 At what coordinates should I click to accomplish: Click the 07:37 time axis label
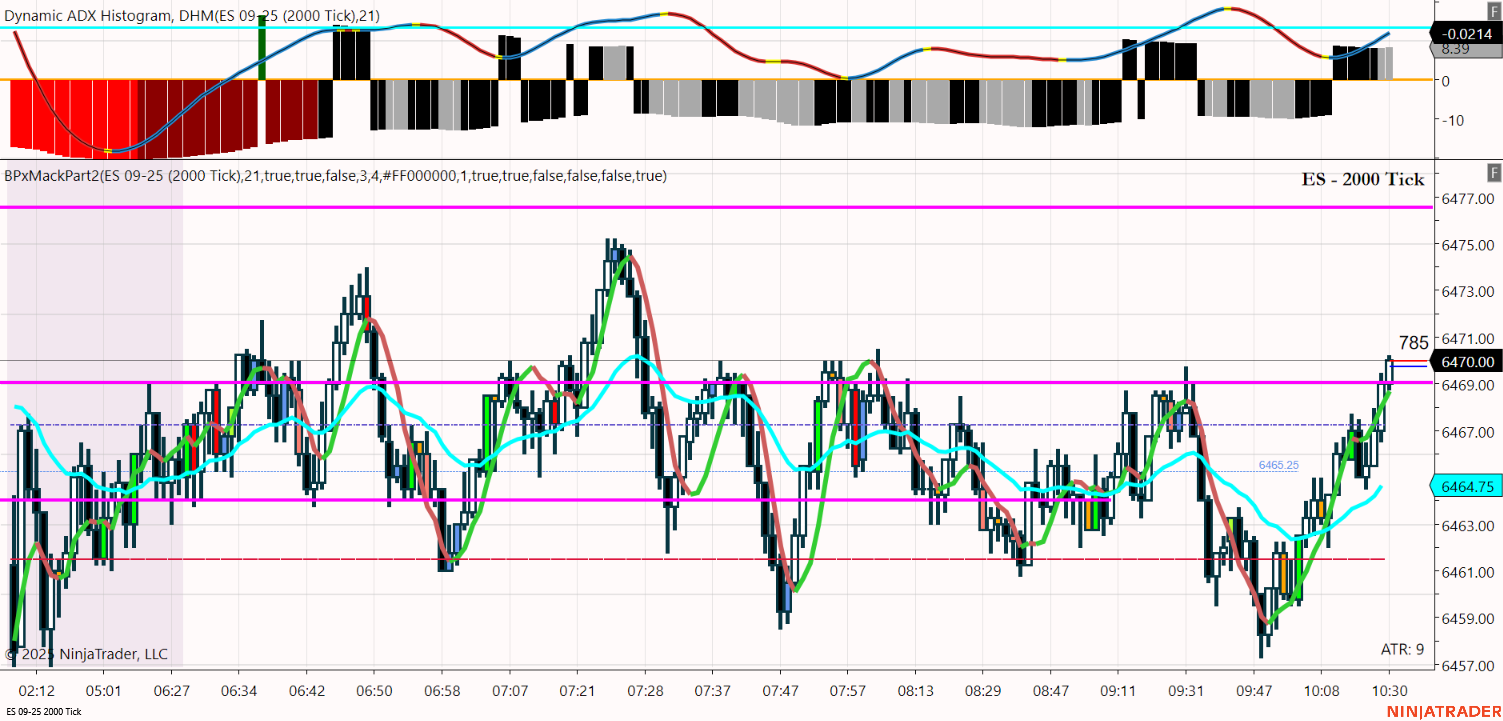click(712, 690)
